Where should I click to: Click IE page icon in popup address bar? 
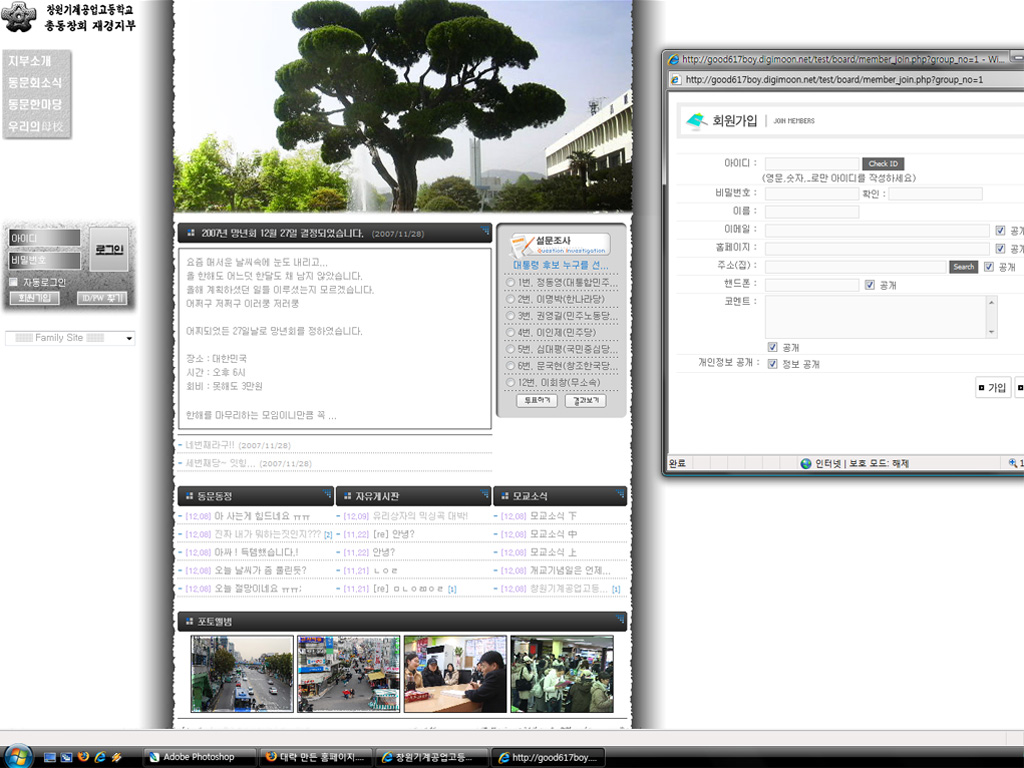pos(677,80)
